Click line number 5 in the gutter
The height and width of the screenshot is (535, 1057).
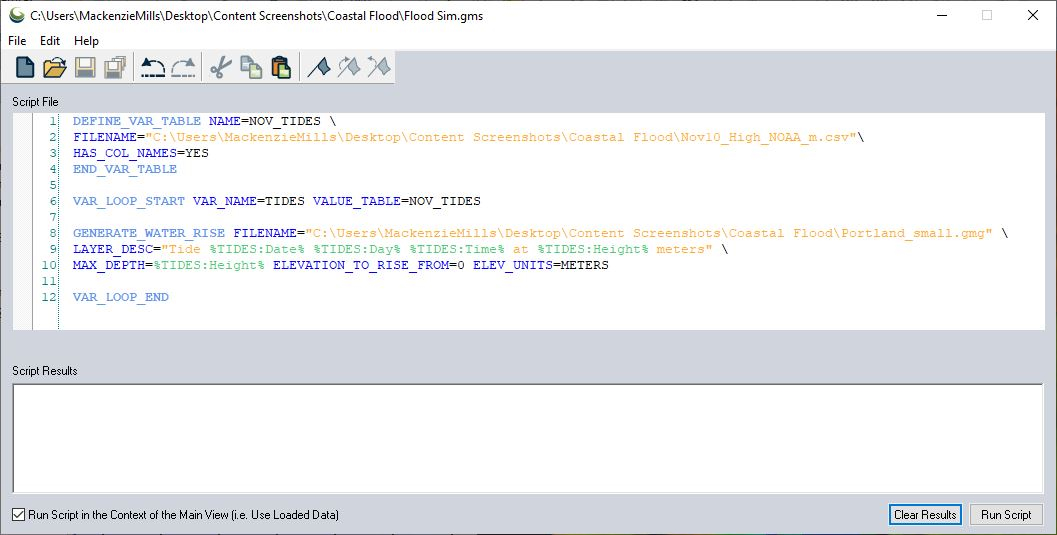[53, 185]
